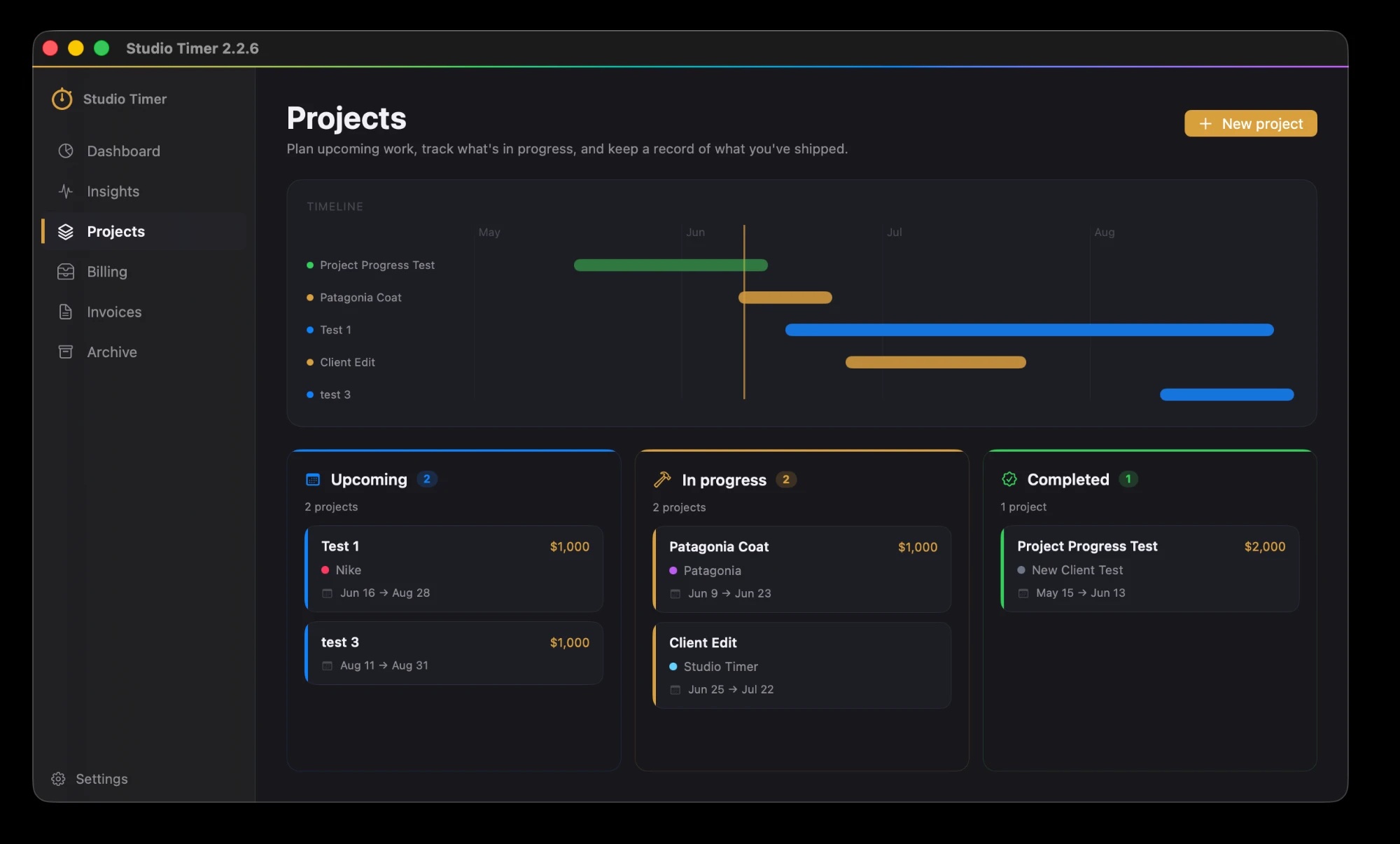Click the blue test 3 timeline bar

1226,395
